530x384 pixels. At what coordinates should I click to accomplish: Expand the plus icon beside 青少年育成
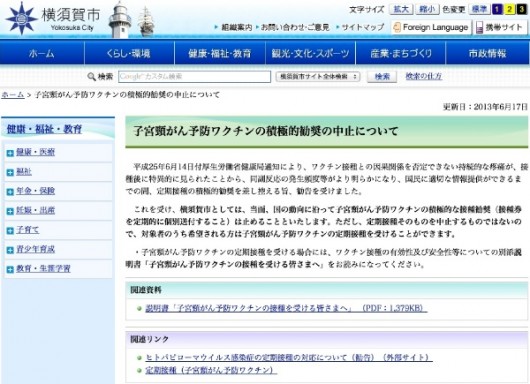coord(10,250)
